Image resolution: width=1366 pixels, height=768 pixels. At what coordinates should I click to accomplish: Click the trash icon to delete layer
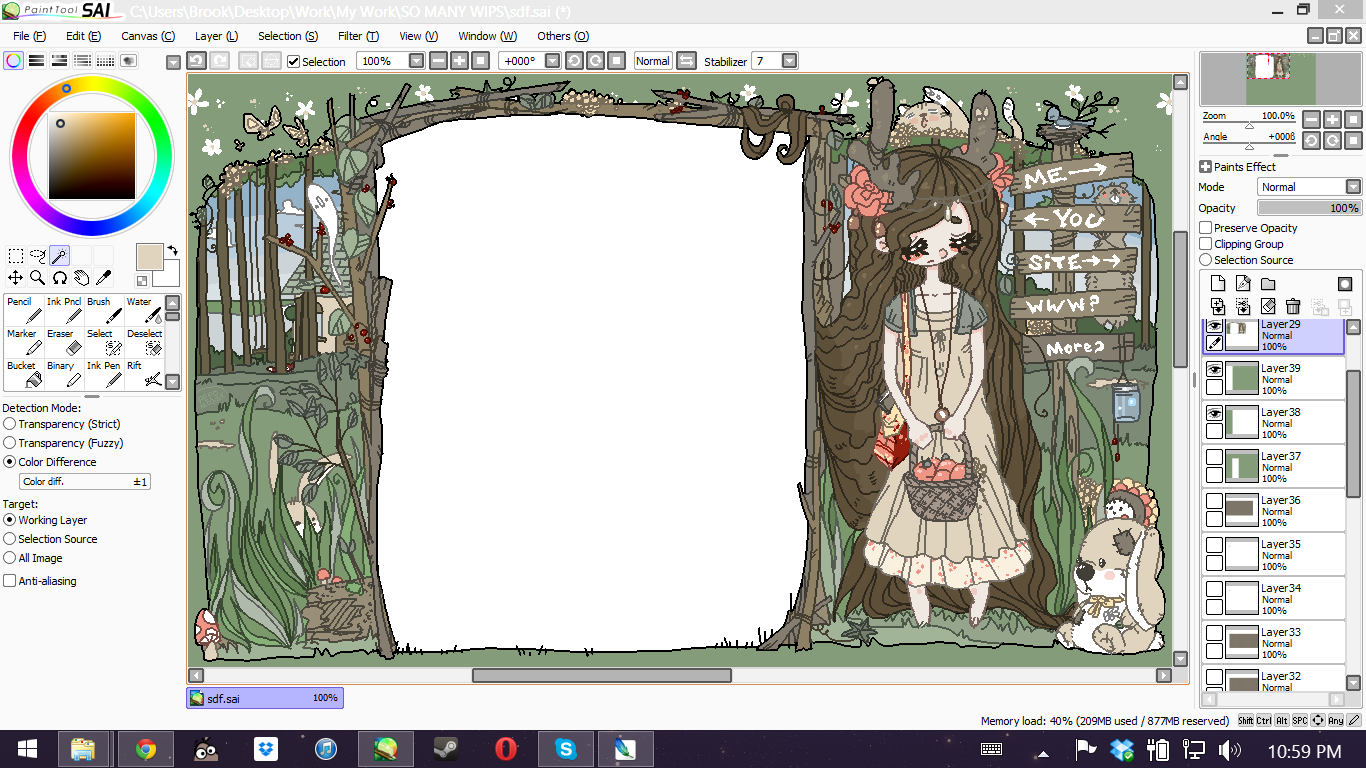click(1293, 307)
